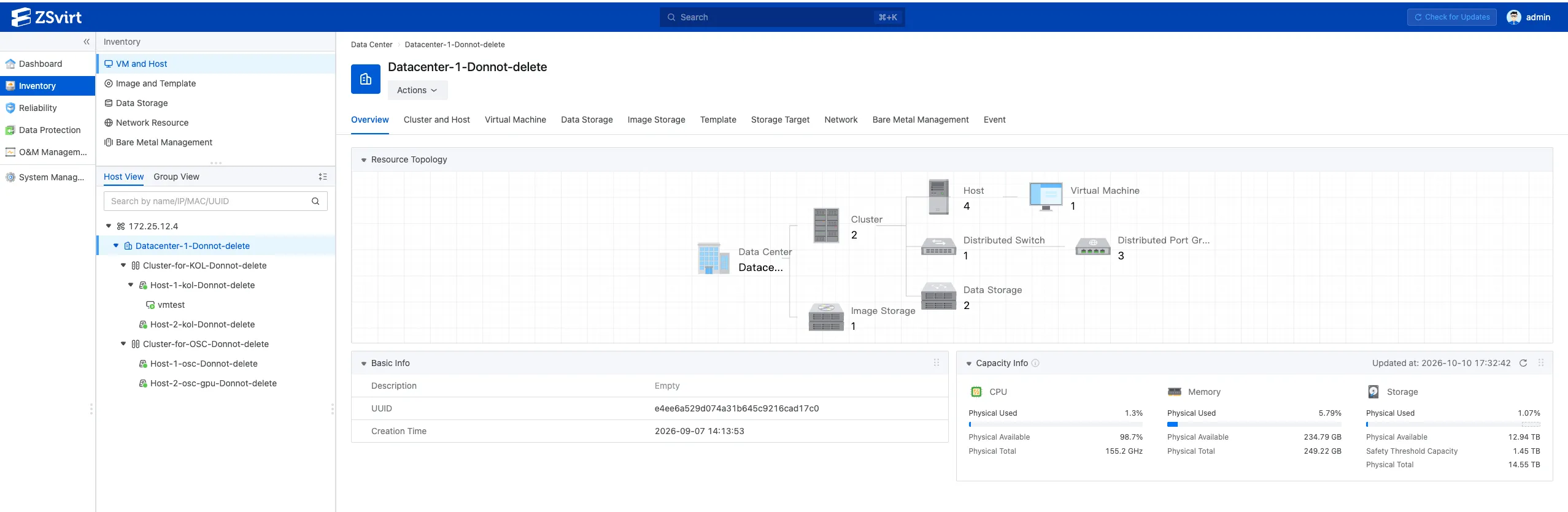The image size is (1568, 512).
Task: Refresh the Capacity Info panel
Action: pyautogui.click(x=1523, y=363)
